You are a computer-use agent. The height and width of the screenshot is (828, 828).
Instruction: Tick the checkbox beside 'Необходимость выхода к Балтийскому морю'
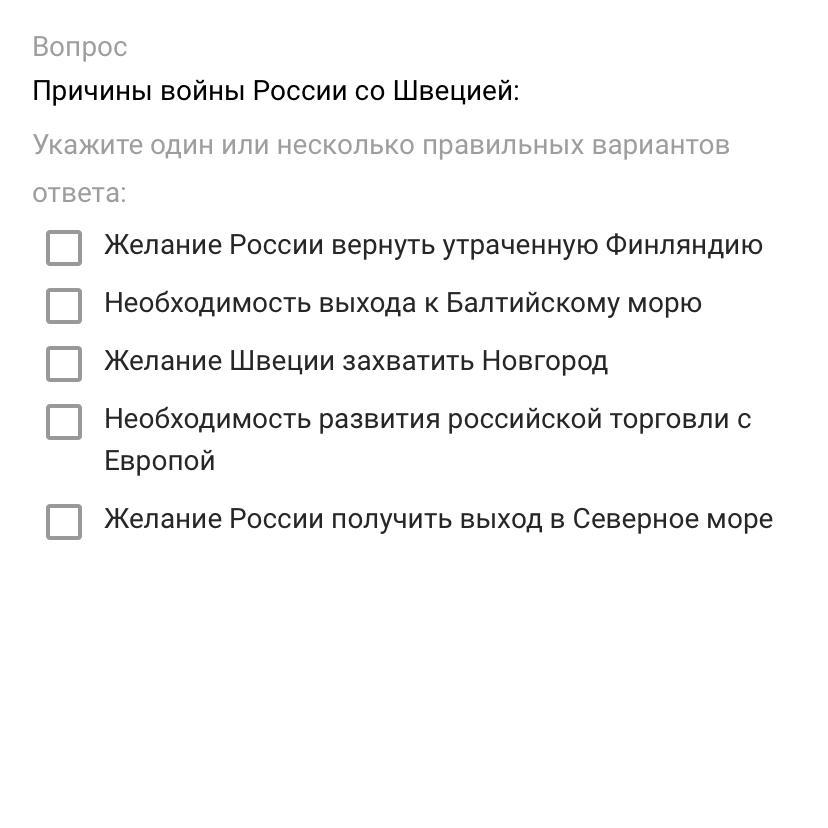tap(64, 306)
